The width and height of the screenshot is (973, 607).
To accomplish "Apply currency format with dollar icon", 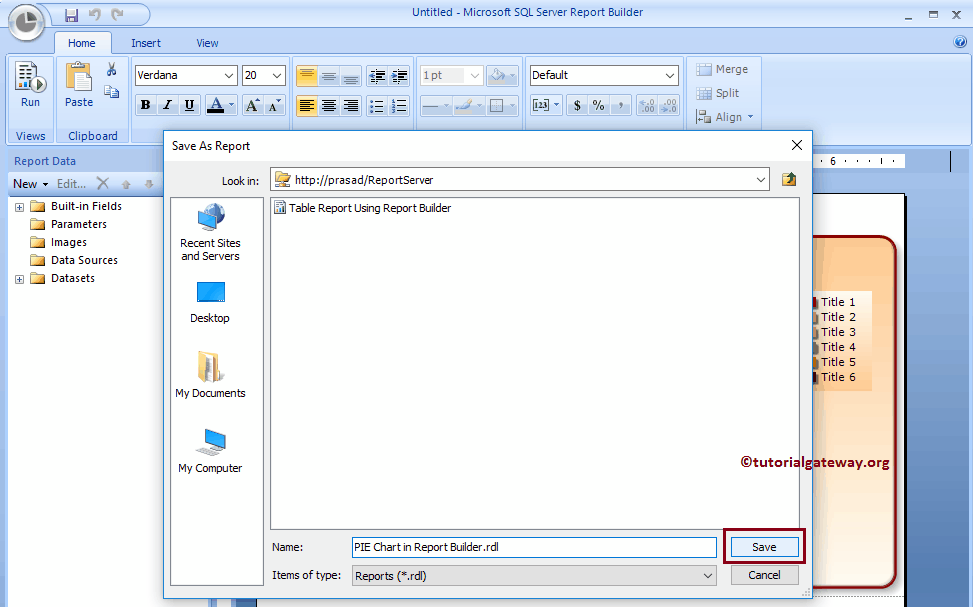I will click(x=577, y=106).
